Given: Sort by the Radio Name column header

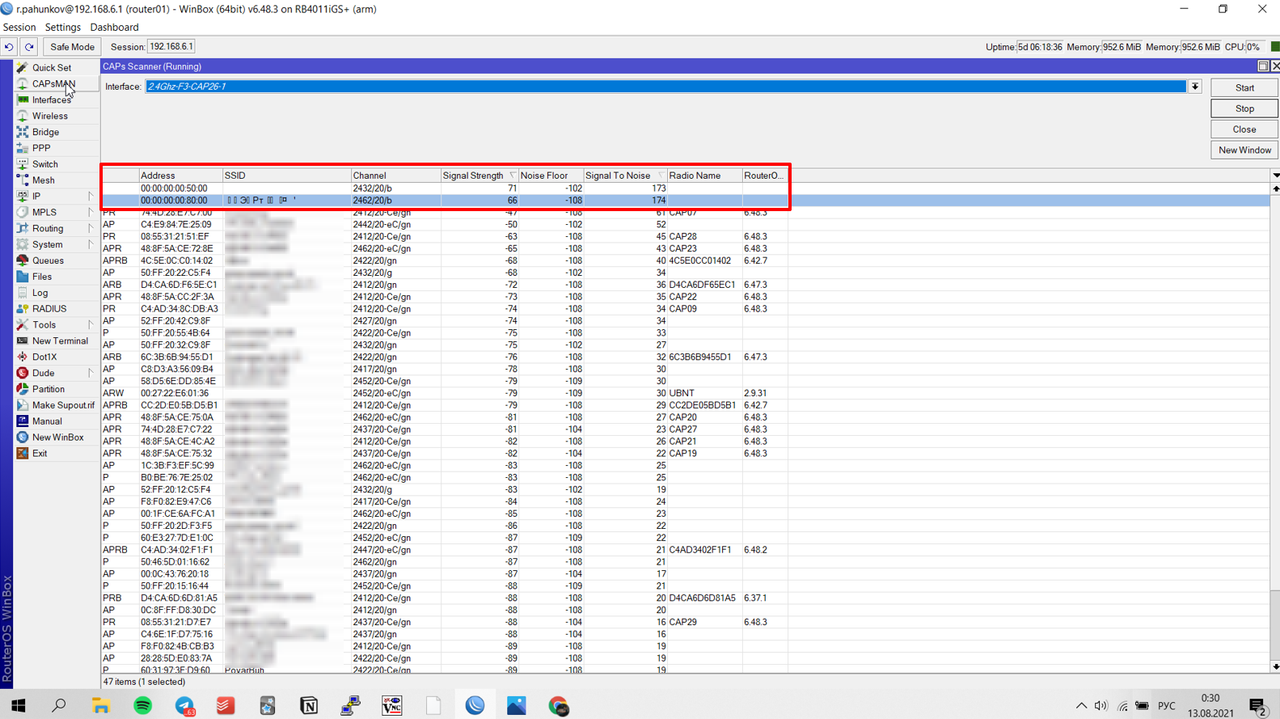Looking at the screenshot, I should pyautogui.click(x=704, y=175).
